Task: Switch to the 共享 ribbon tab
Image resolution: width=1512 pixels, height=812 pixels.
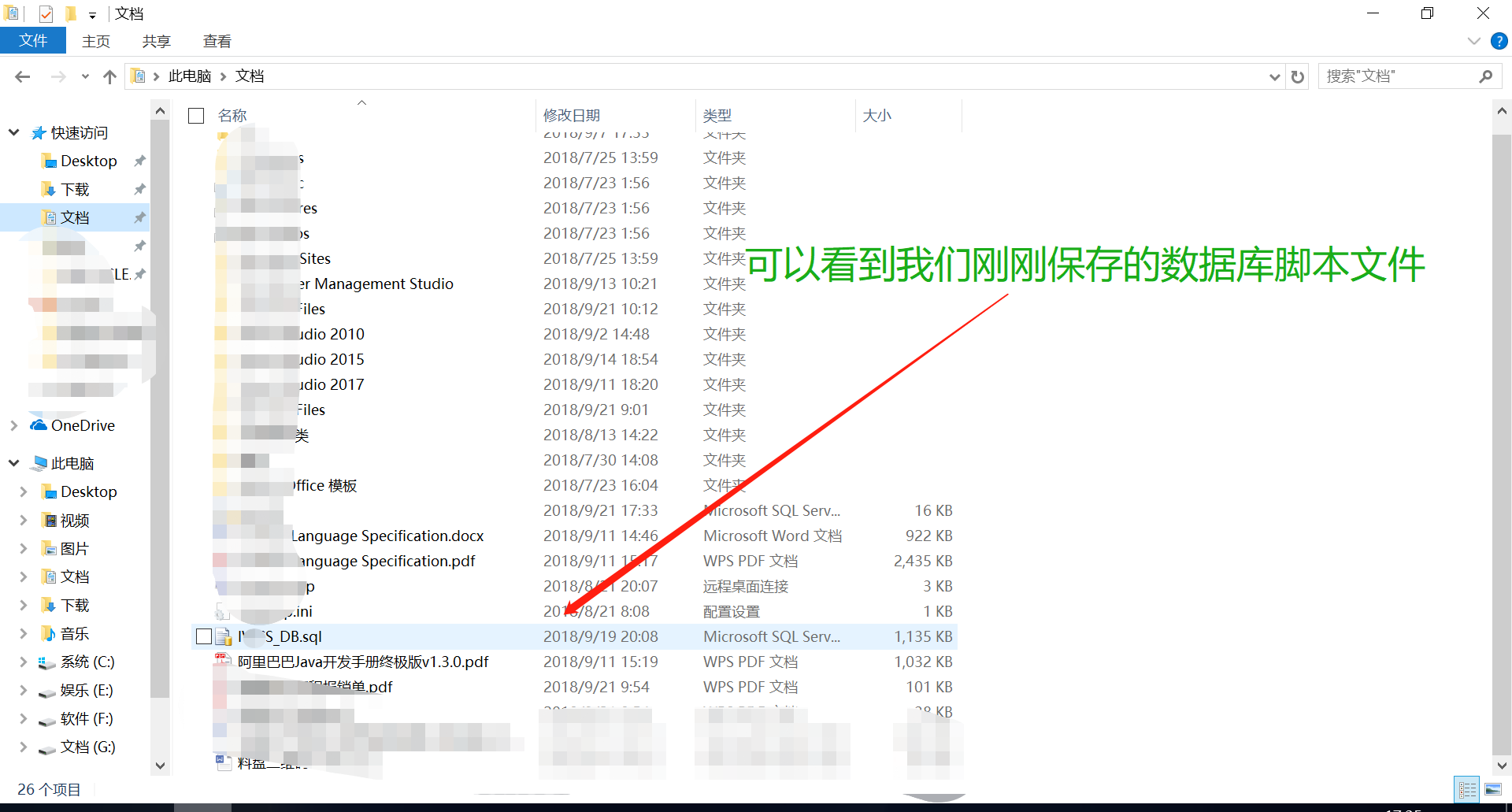Action: click(156, 41)
